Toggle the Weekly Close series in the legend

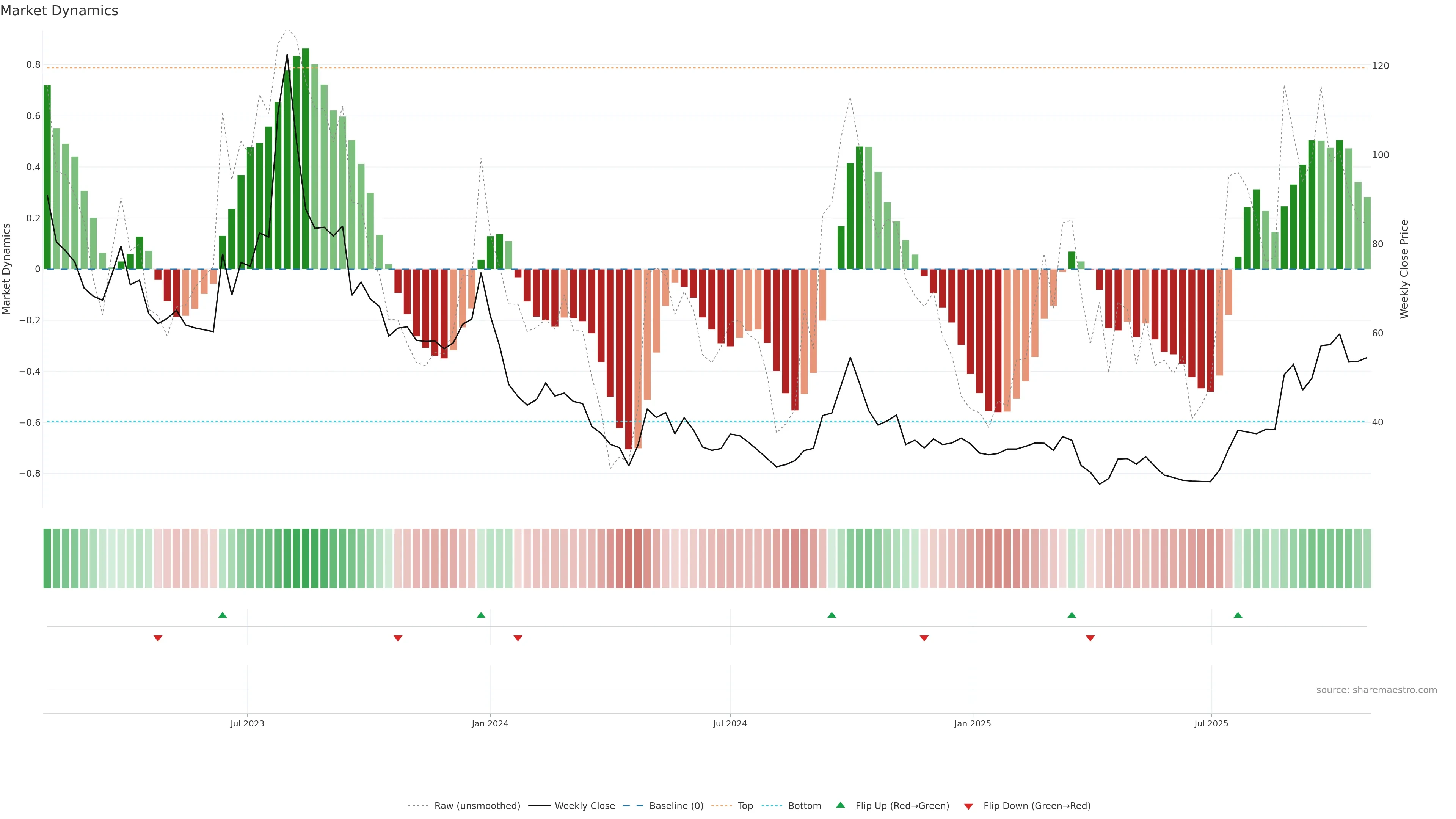click(x=584, y=806)
